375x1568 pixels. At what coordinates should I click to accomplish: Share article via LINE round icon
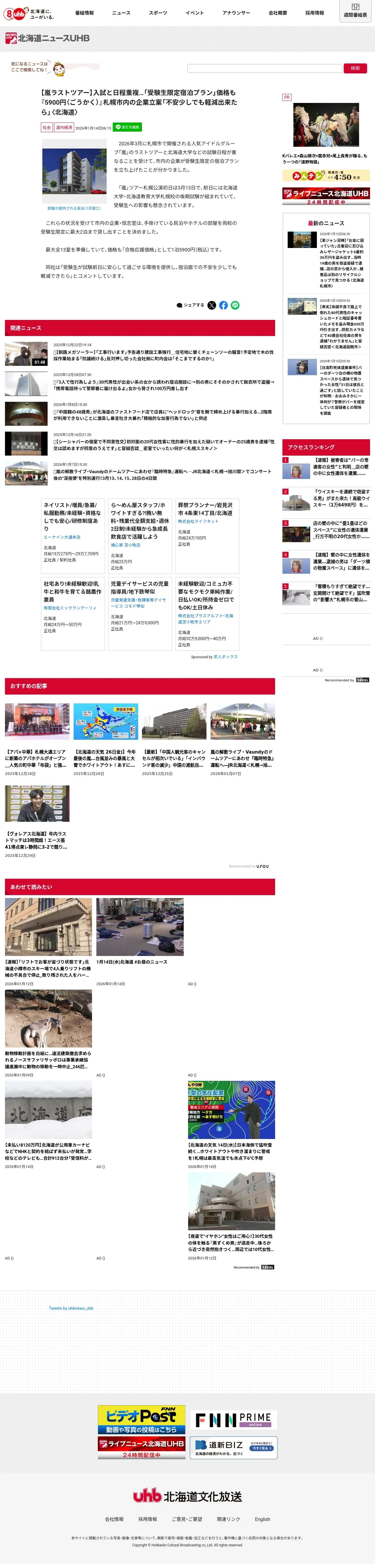pyautogui.click(x=235, y=305)
